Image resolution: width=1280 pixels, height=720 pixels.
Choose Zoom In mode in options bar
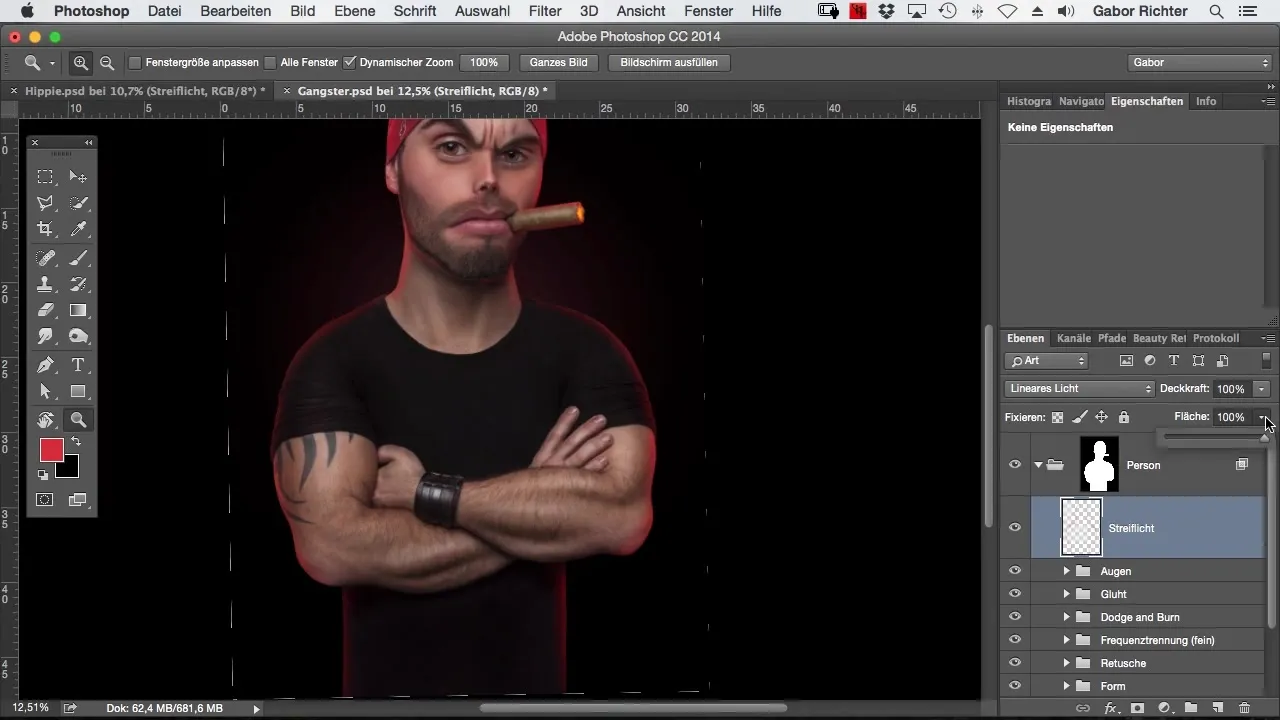pyautogui.click(x=81, y=62)
